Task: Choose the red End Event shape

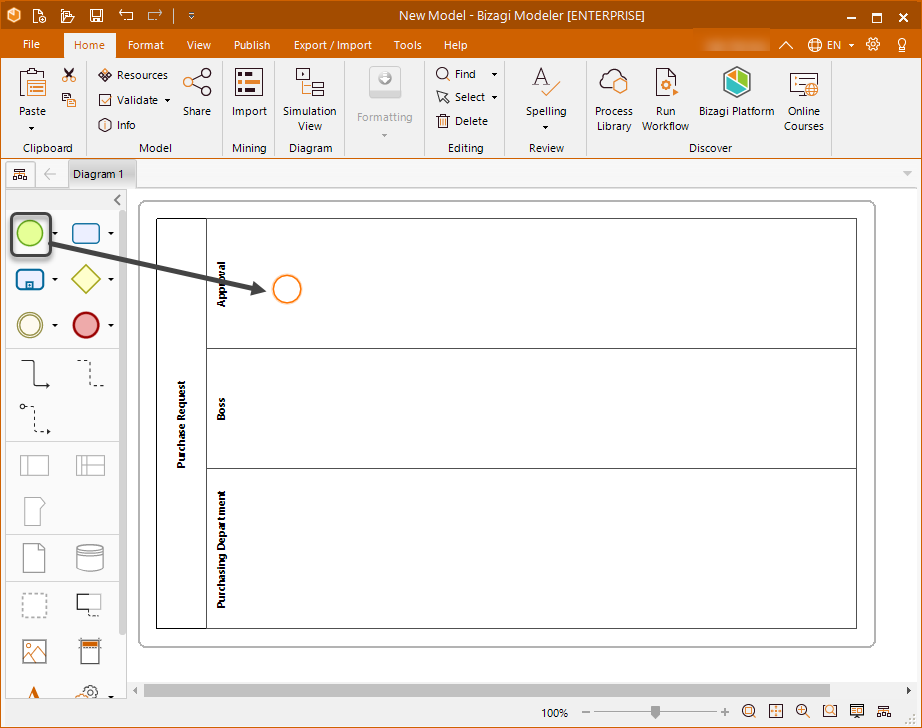Action: tap(86, 325)
